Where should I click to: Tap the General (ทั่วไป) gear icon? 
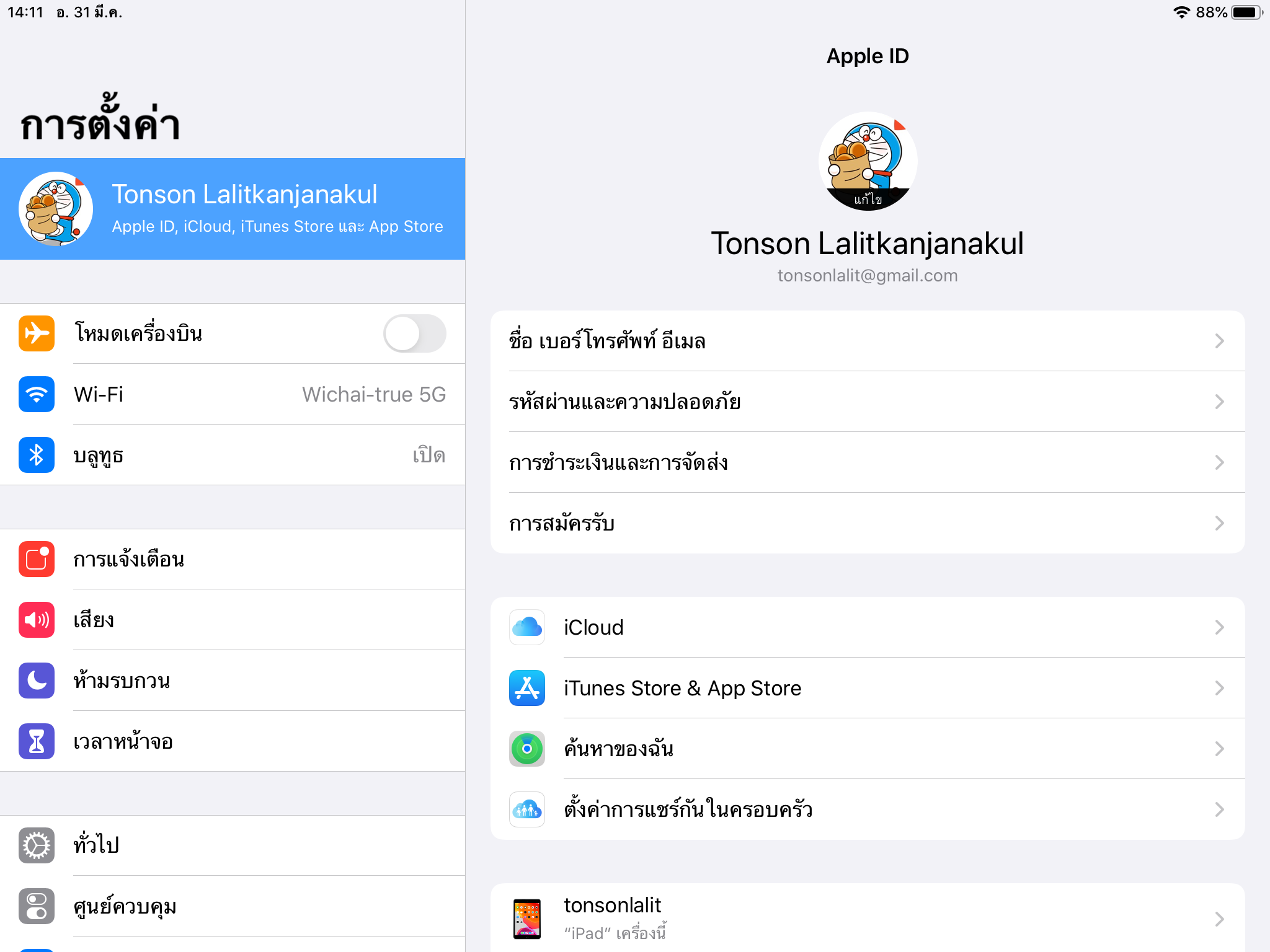pos(37,845)
